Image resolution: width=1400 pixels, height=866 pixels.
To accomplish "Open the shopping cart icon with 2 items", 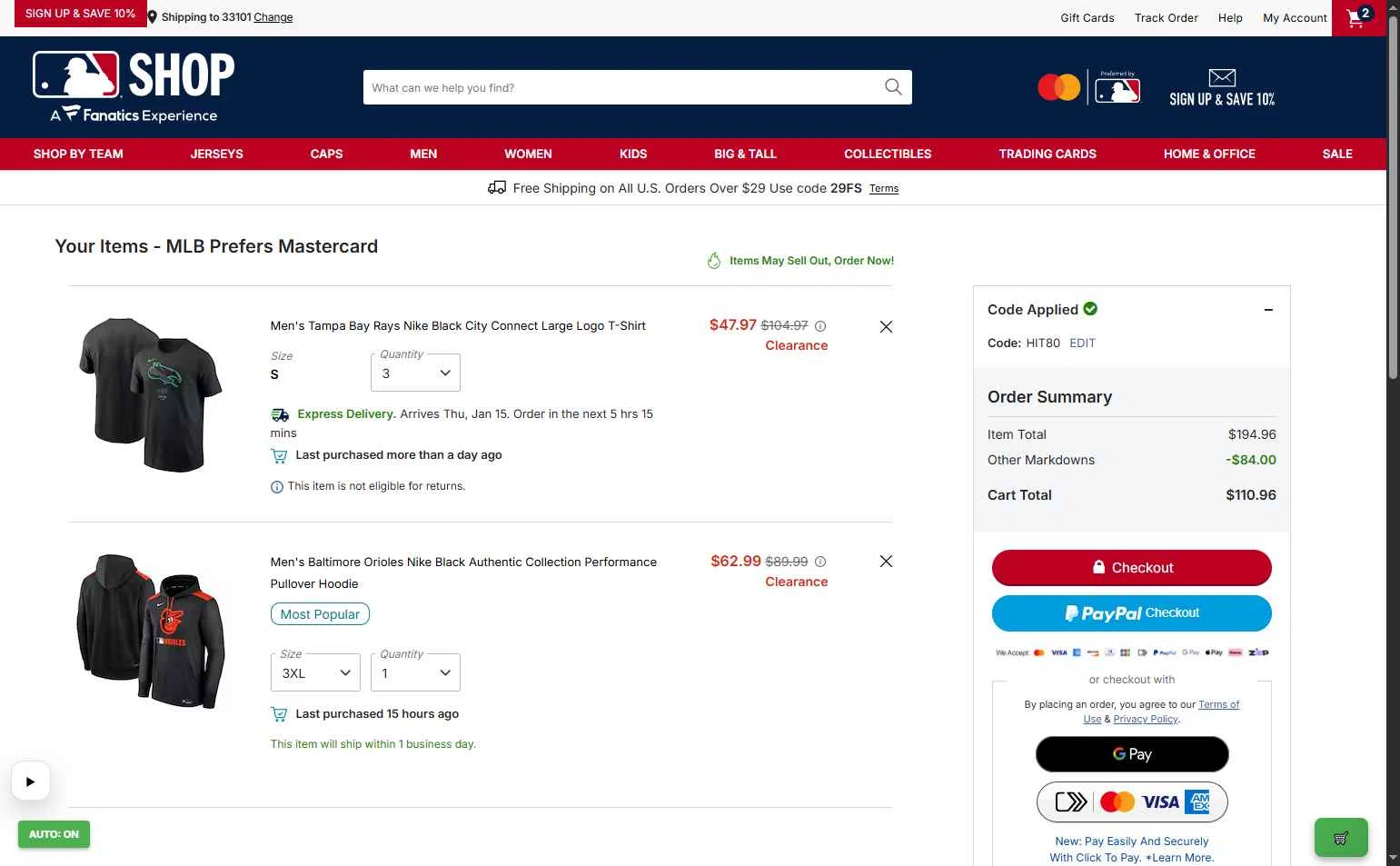I will pyautogui.click(x=1359, y=17).
